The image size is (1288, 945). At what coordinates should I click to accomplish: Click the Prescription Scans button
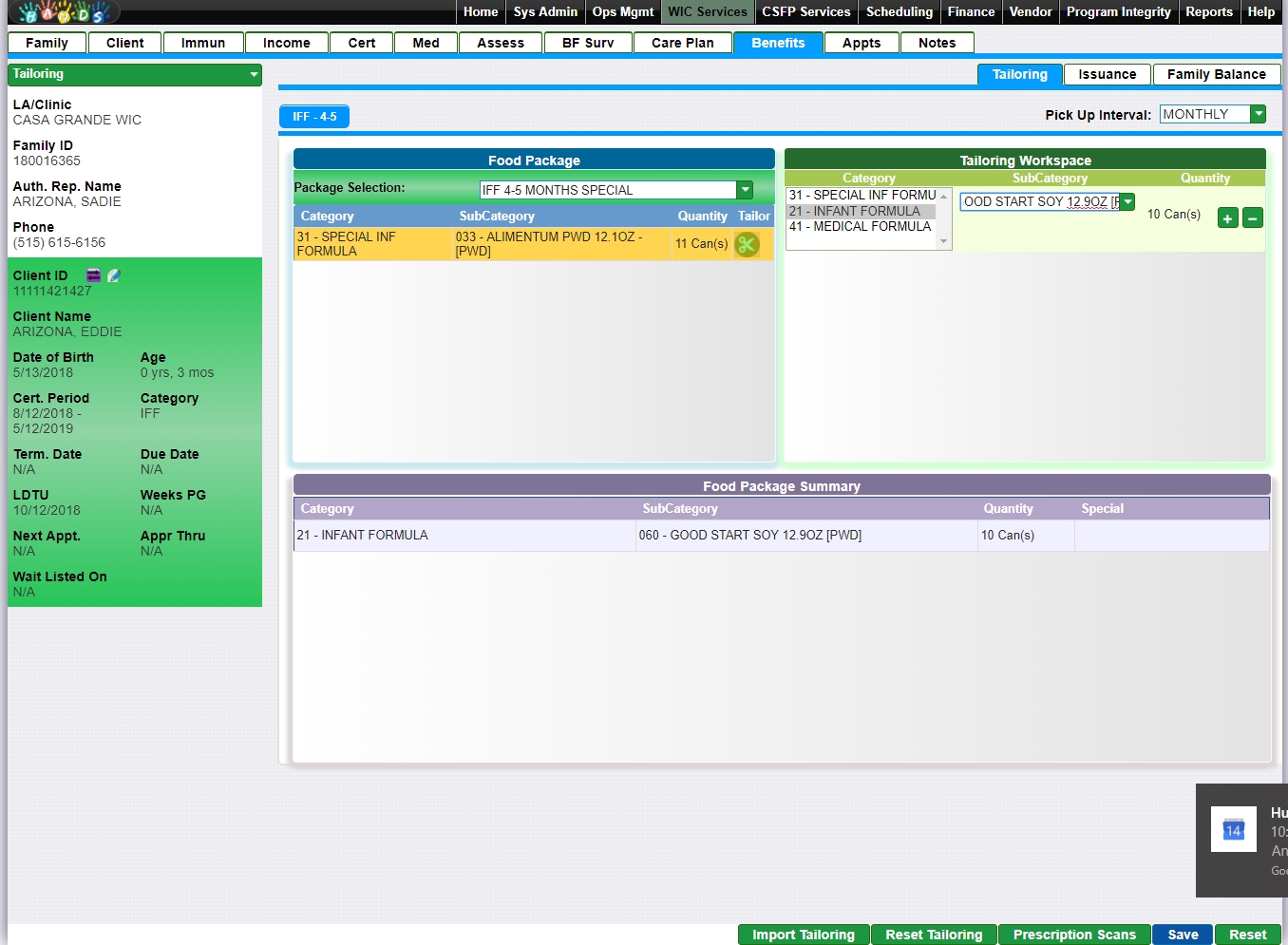(x=1073, y=935)
